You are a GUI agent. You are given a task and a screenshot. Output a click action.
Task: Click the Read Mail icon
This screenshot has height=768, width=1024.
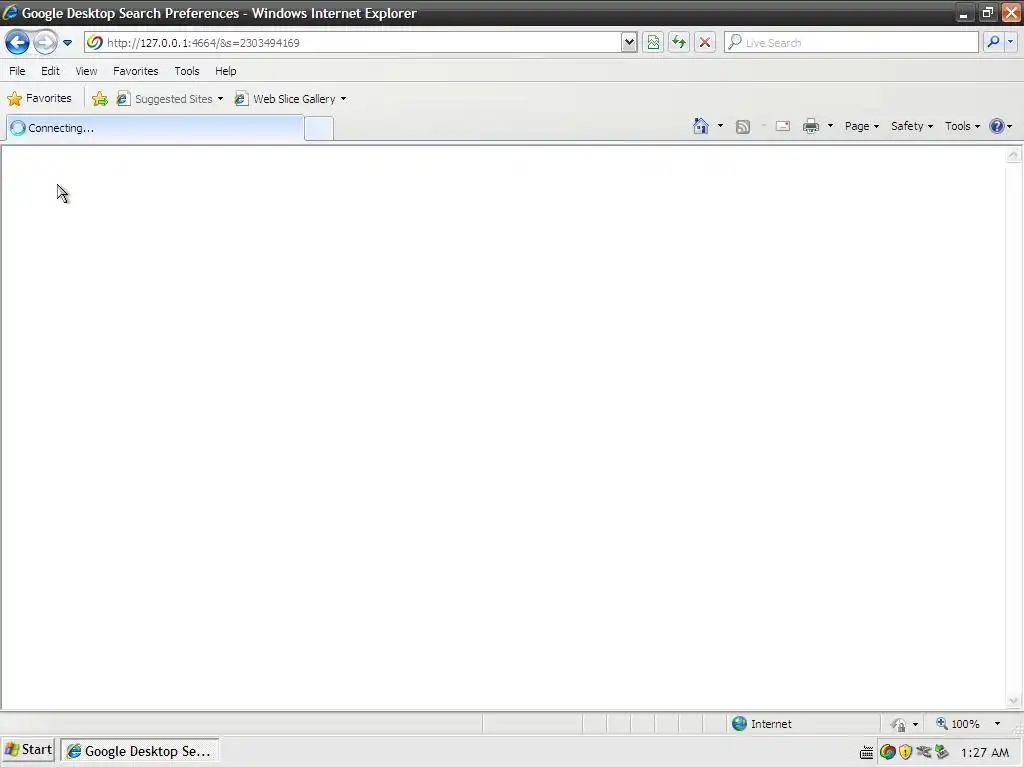[x=783, y=126]
